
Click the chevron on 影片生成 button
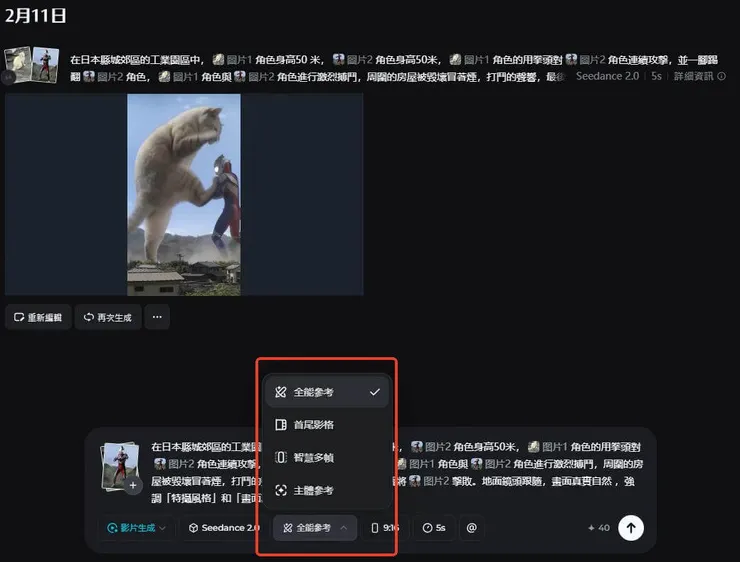pos(162,528)
